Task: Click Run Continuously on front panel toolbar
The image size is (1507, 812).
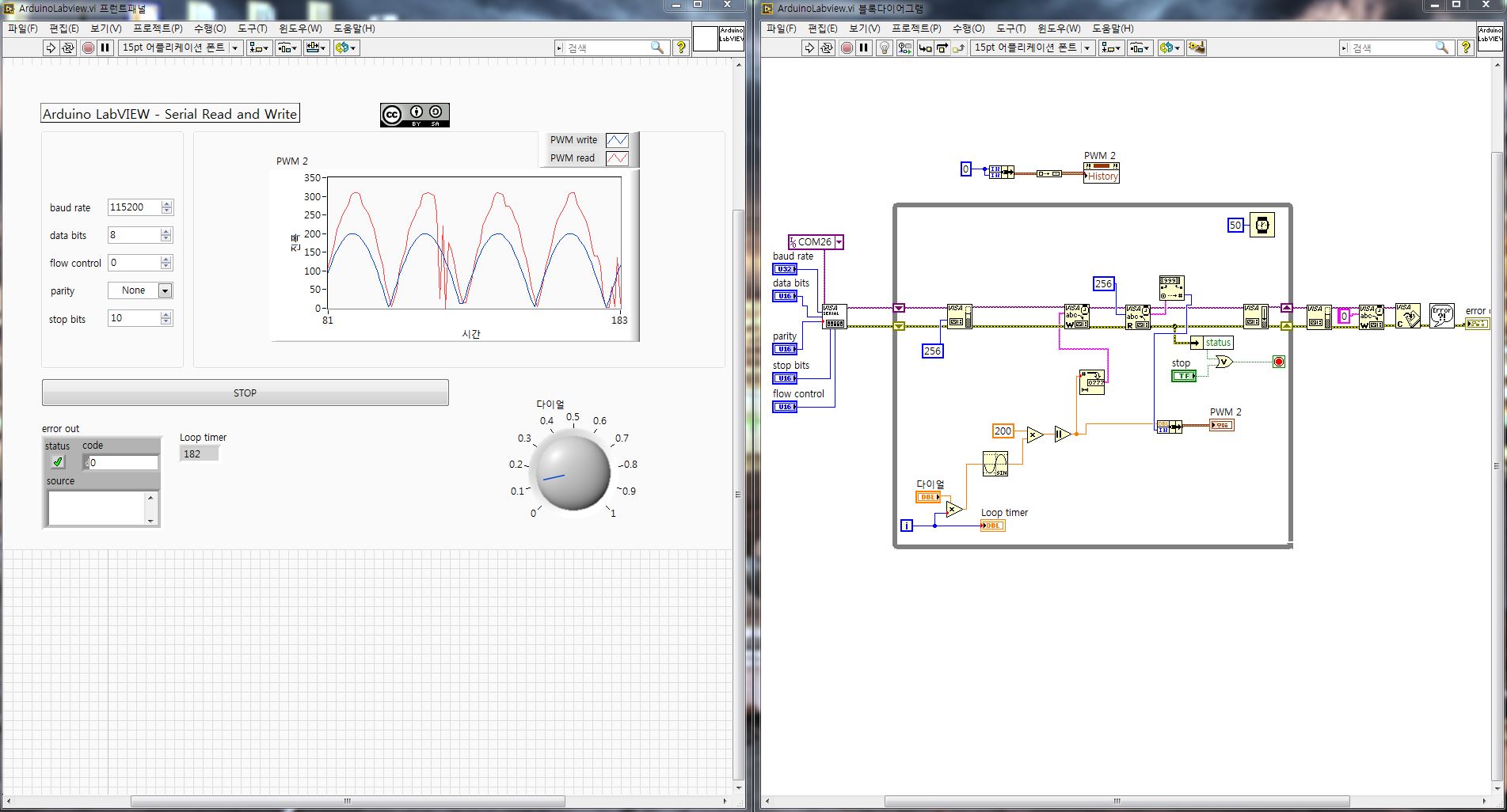Action: pyautogui.click(x=68, y=47)
